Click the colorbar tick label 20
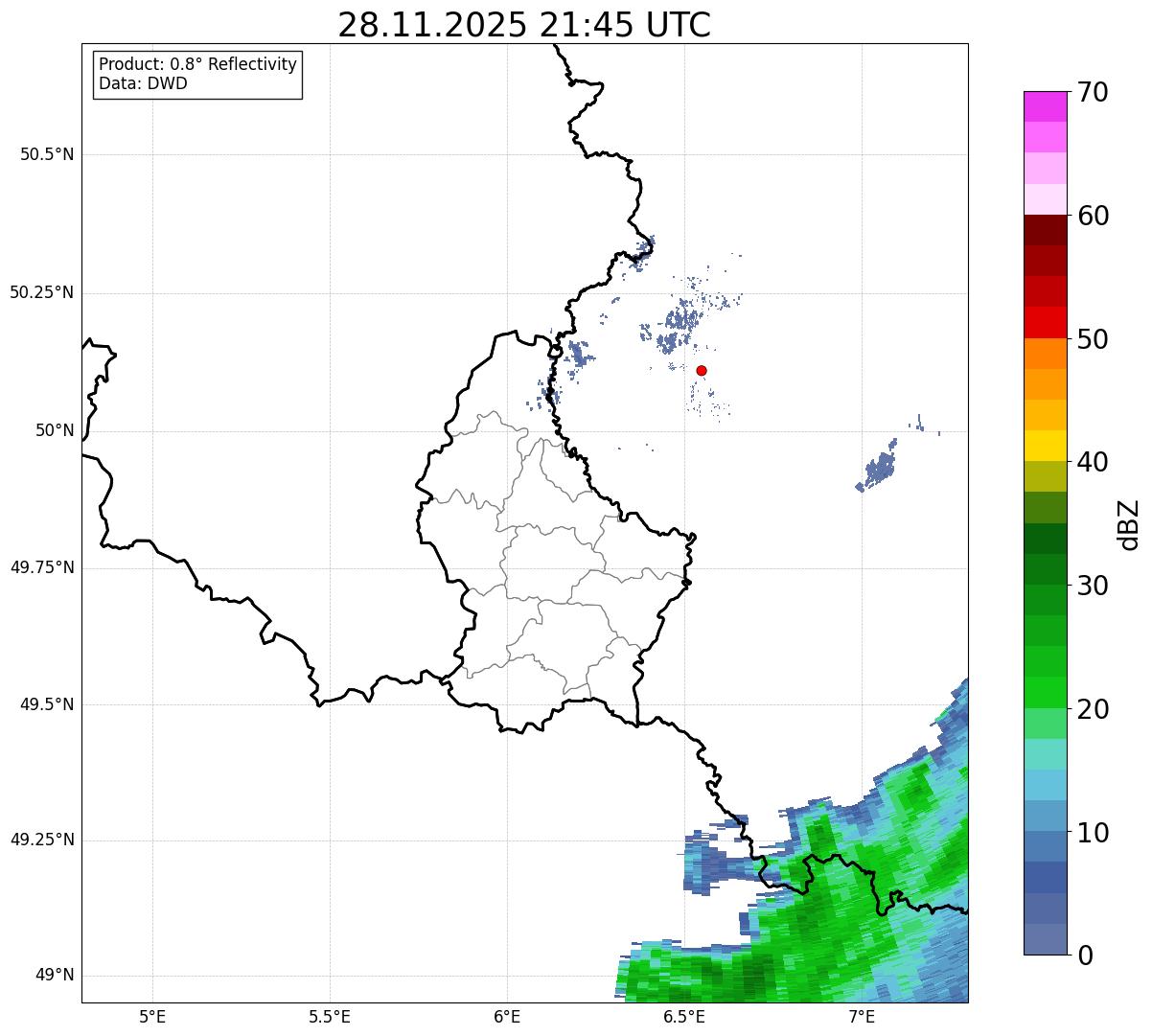The image size is (1152, 1036). coord(1093,709)
